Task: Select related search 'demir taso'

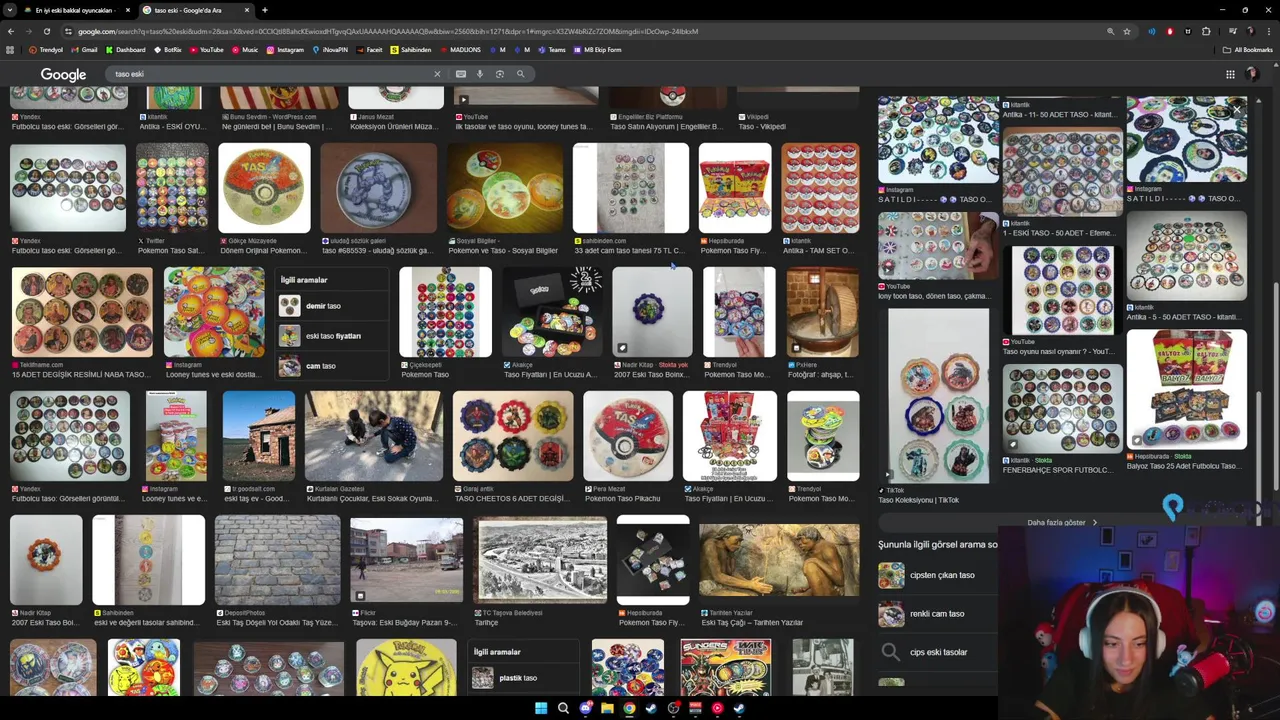Action: pyautogui.click(x=332, y=306)
